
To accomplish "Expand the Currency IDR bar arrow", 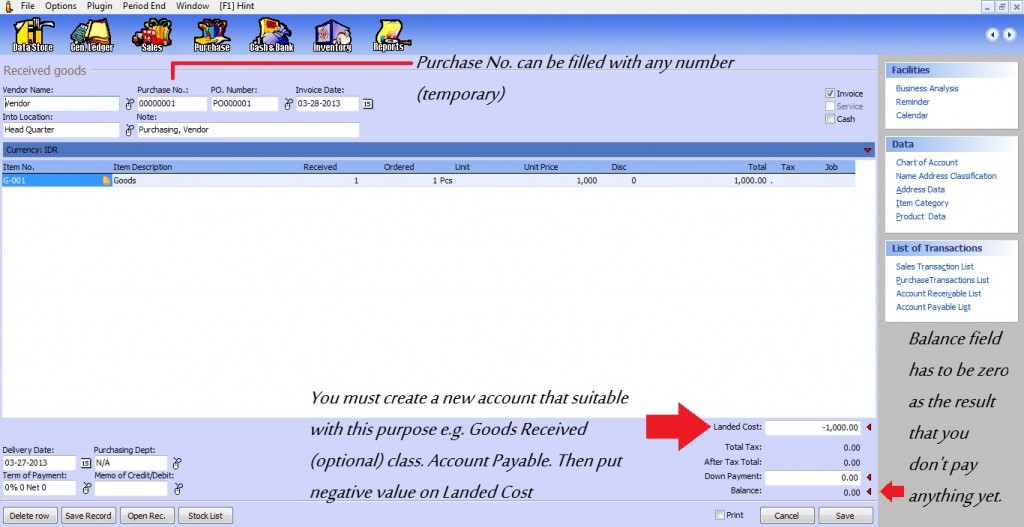I will click(867, 150).
